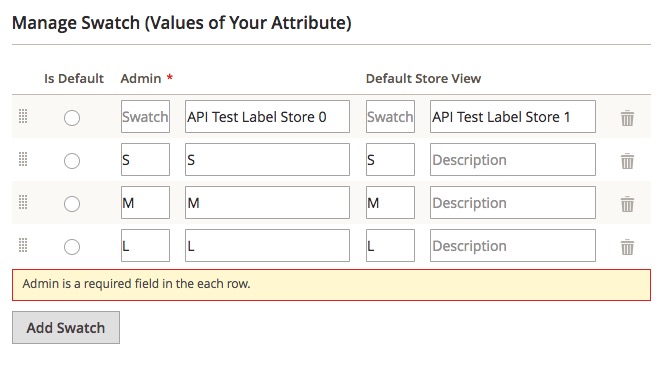
Task: Focus Default Store View Description field for S
Action: (513, 160)
